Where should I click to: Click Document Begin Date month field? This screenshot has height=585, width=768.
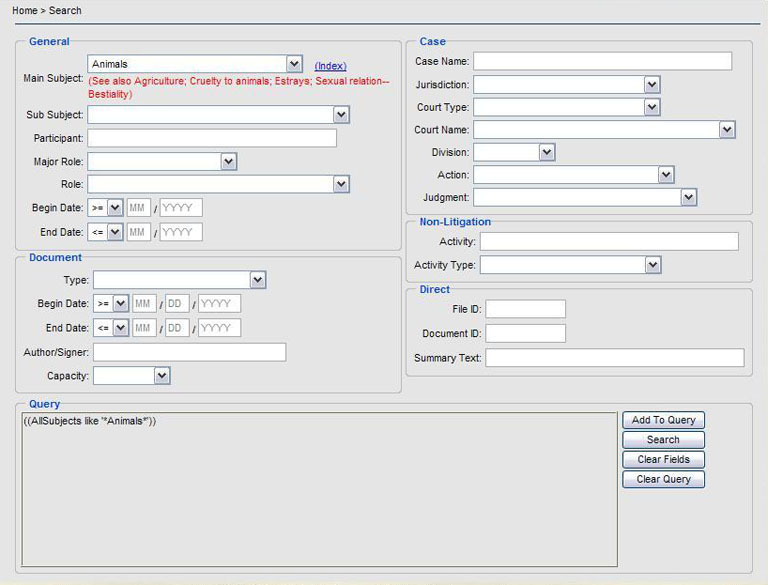click(x=144, y=303)
